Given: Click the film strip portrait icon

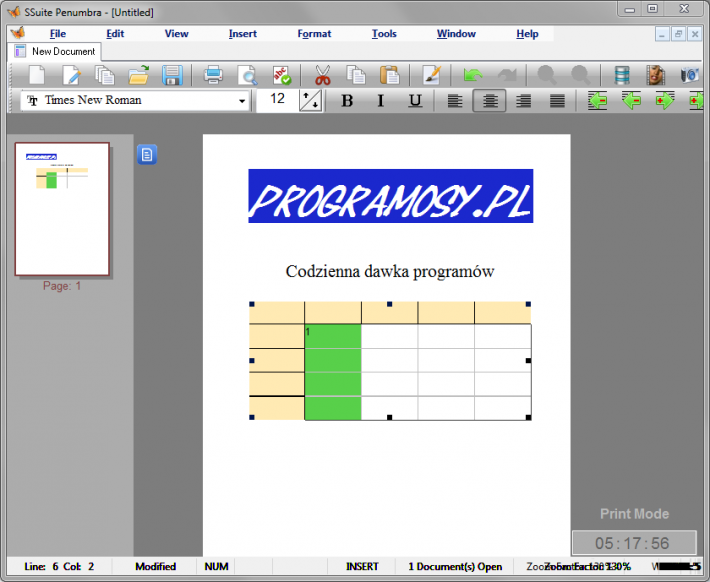Looking at the screenshot, I should 655,75.
